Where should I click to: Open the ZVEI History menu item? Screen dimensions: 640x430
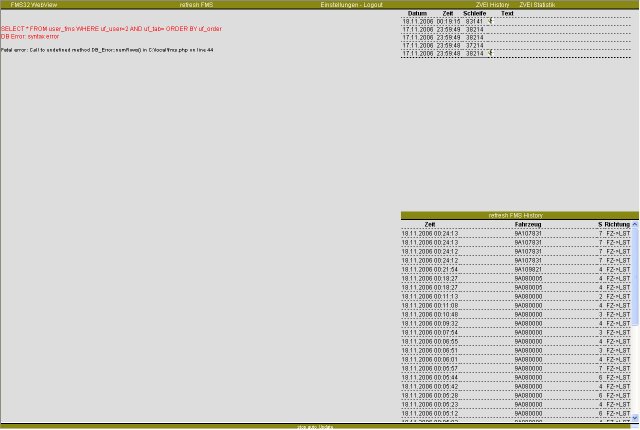492,5
